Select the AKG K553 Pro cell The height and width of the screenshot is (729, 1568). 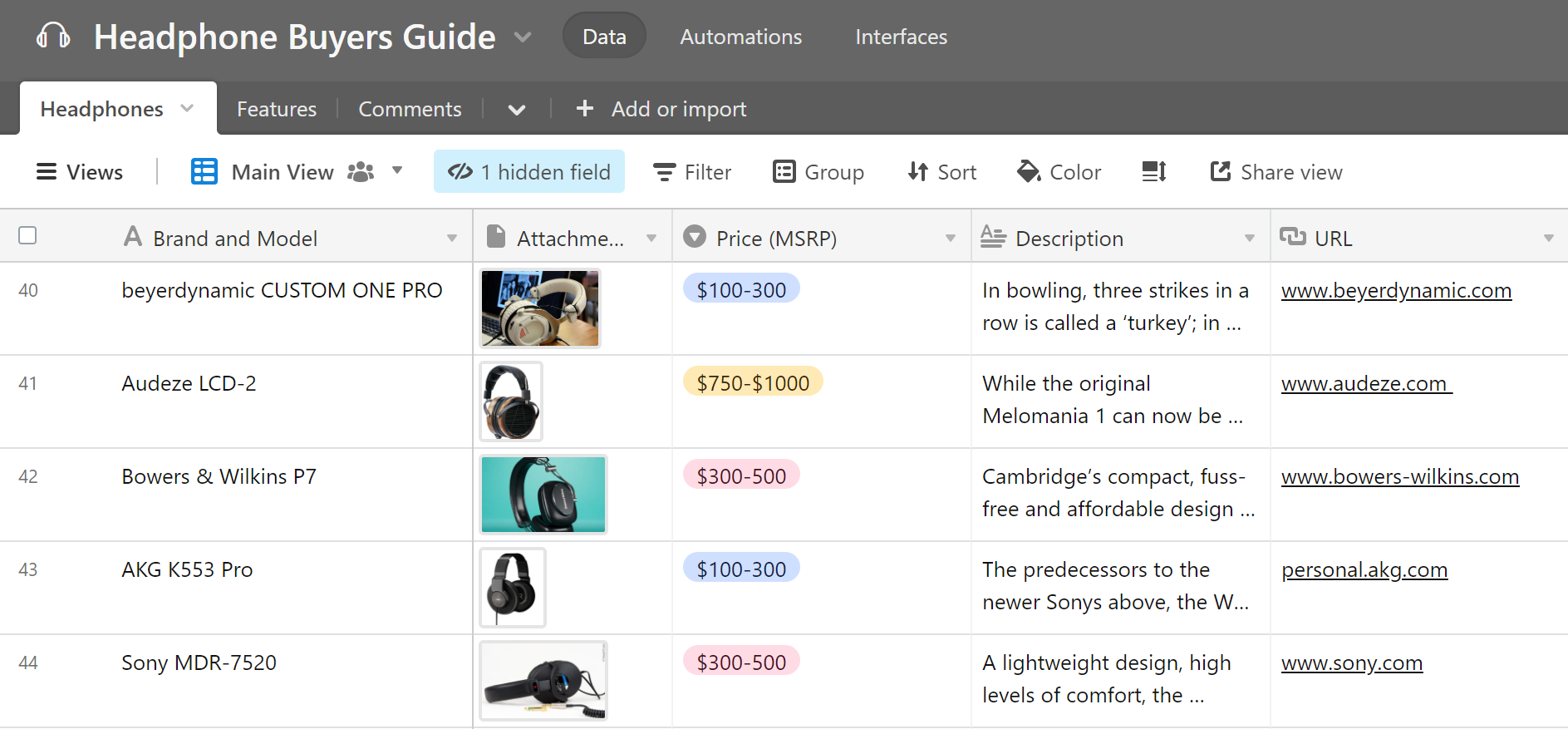[x=283, y=588]
